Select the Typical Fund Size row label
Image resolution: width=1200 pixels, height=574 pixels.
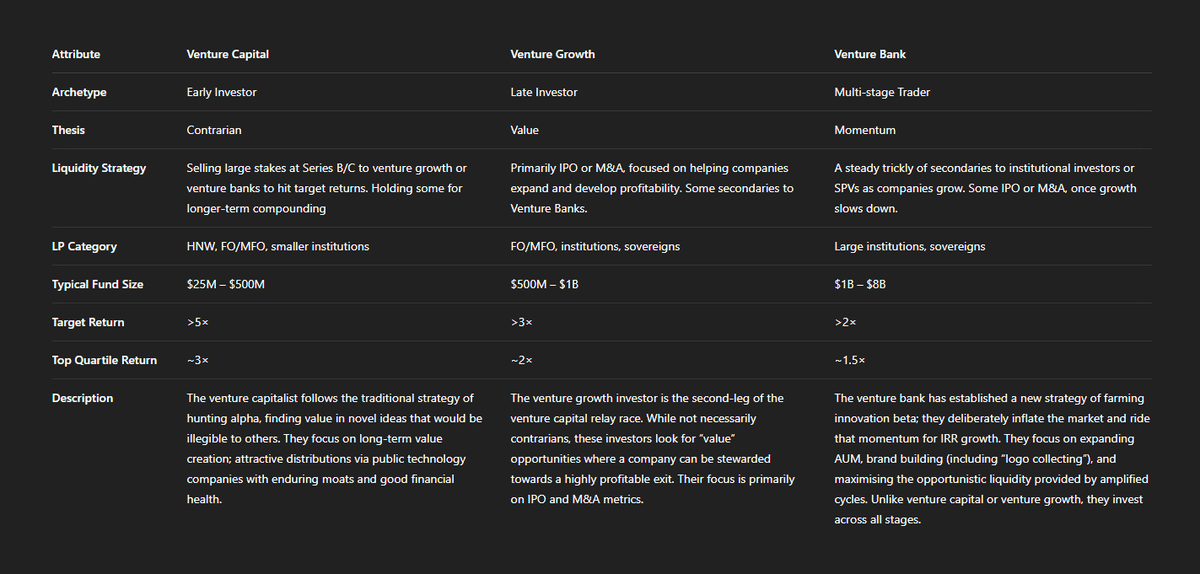pyautogui.click(x=97, y=284)
